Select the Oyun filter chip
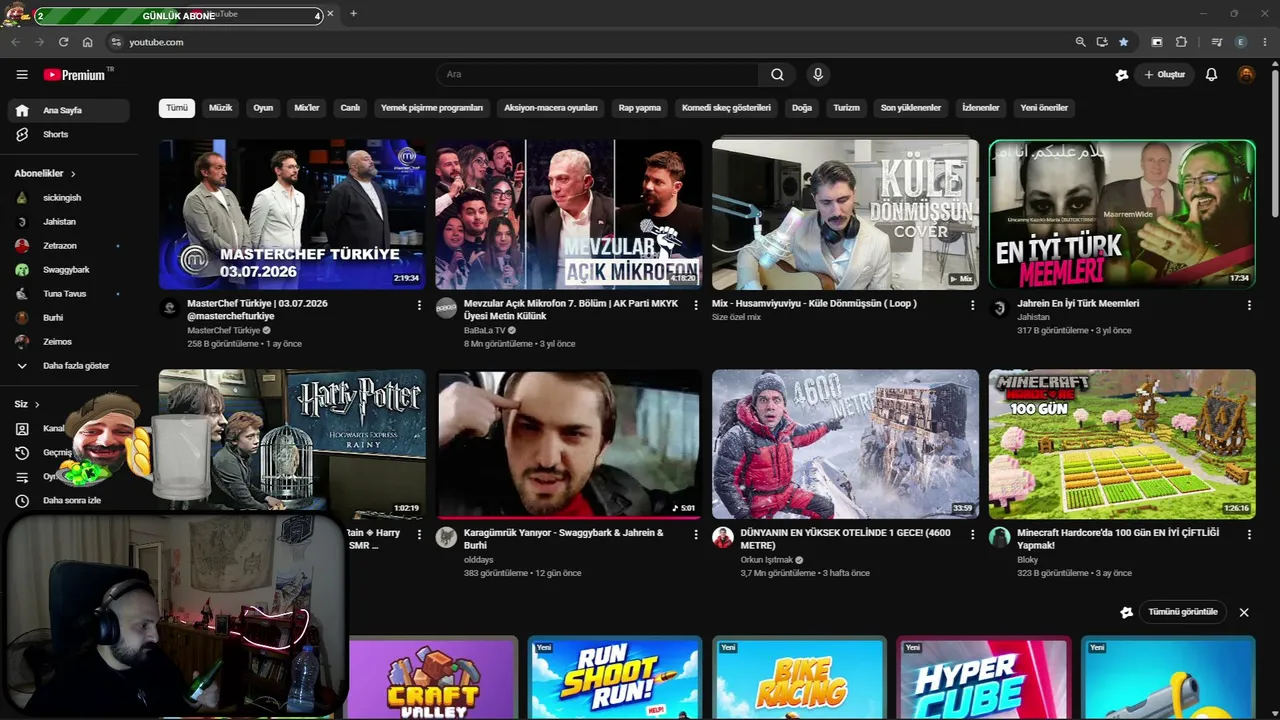This screenshot has height=720, width=1280. [263, 108]
